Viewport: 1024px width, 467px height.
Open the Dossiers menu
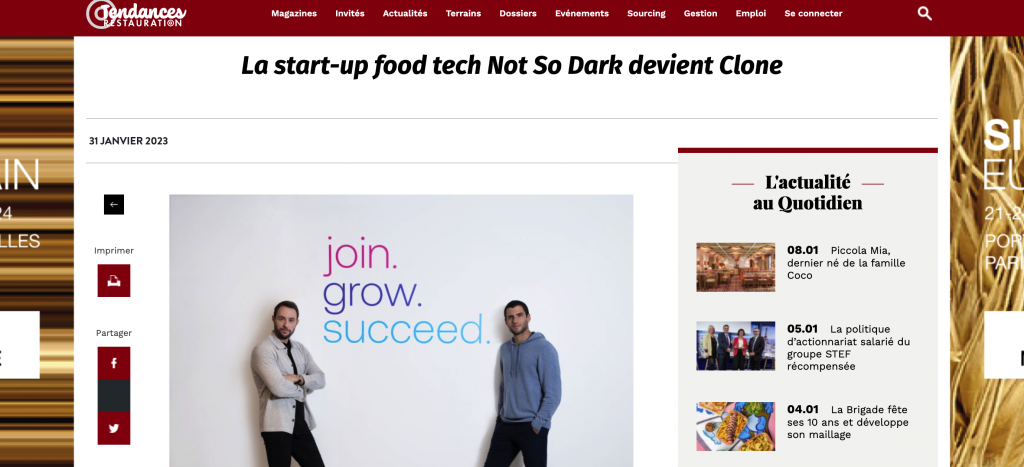click(518, 13)
